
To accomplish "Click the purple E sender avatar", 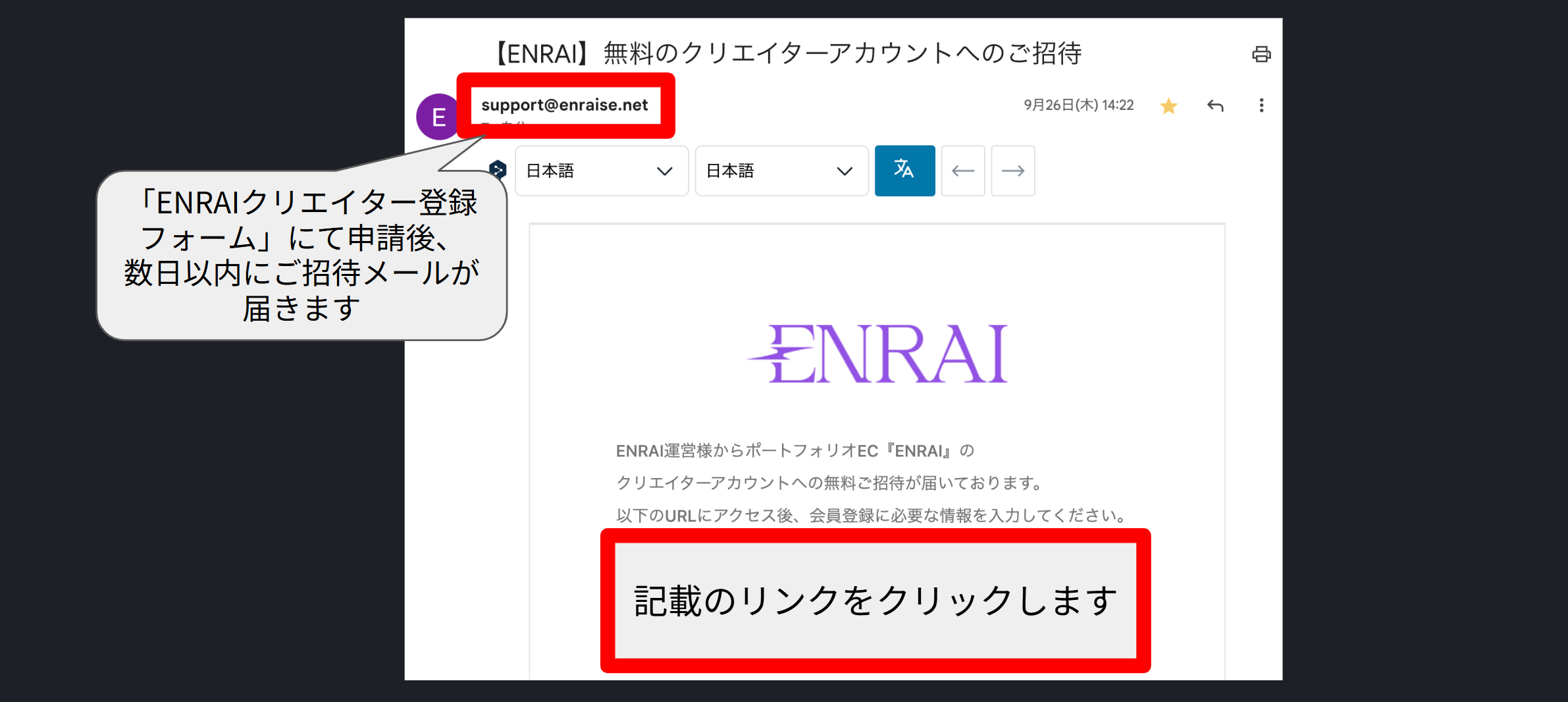I will pyautogui.click(x=438, y=117).
